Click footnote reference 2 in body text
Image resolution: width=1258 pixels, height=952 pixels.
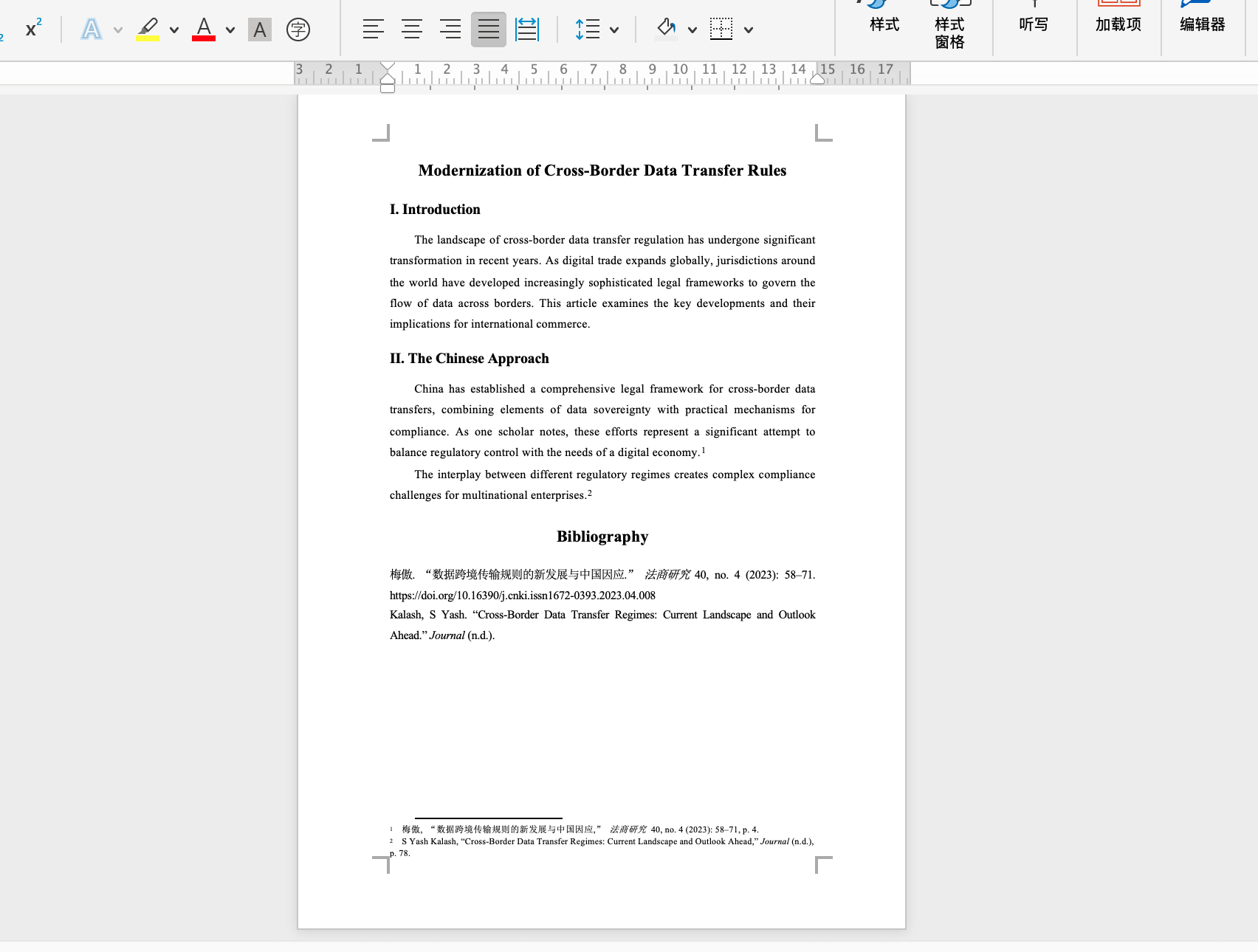tap(590, 493)
